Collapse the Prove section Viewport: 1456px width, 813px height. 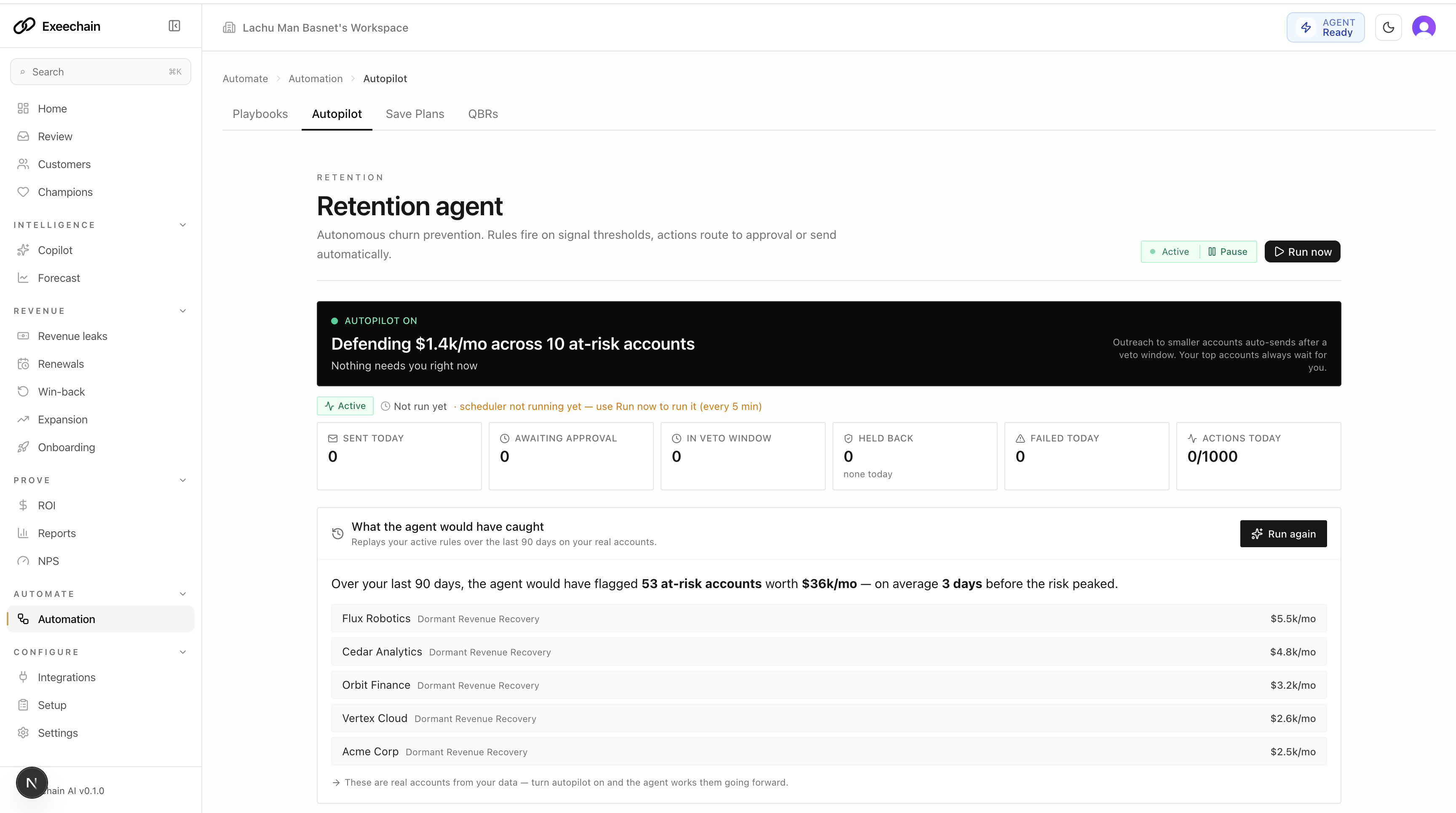click(182, 480)
